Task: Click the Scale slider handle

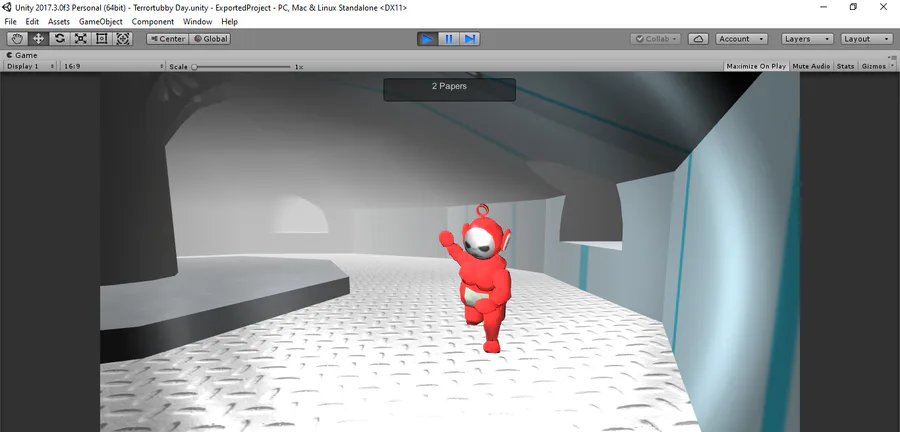Action: [195, 67]
